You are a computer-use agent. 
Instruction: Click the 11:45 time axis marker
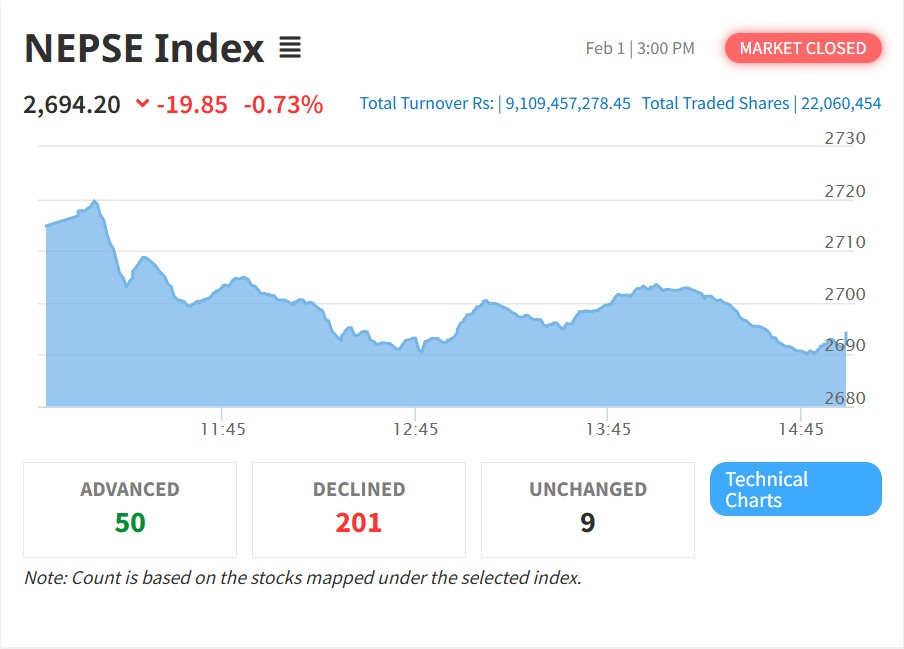(x=223, y=429)
